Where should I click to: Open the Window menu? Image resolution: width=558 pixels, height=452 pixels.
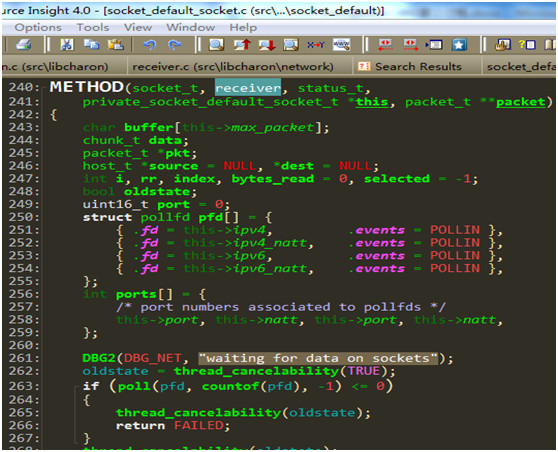190,27
